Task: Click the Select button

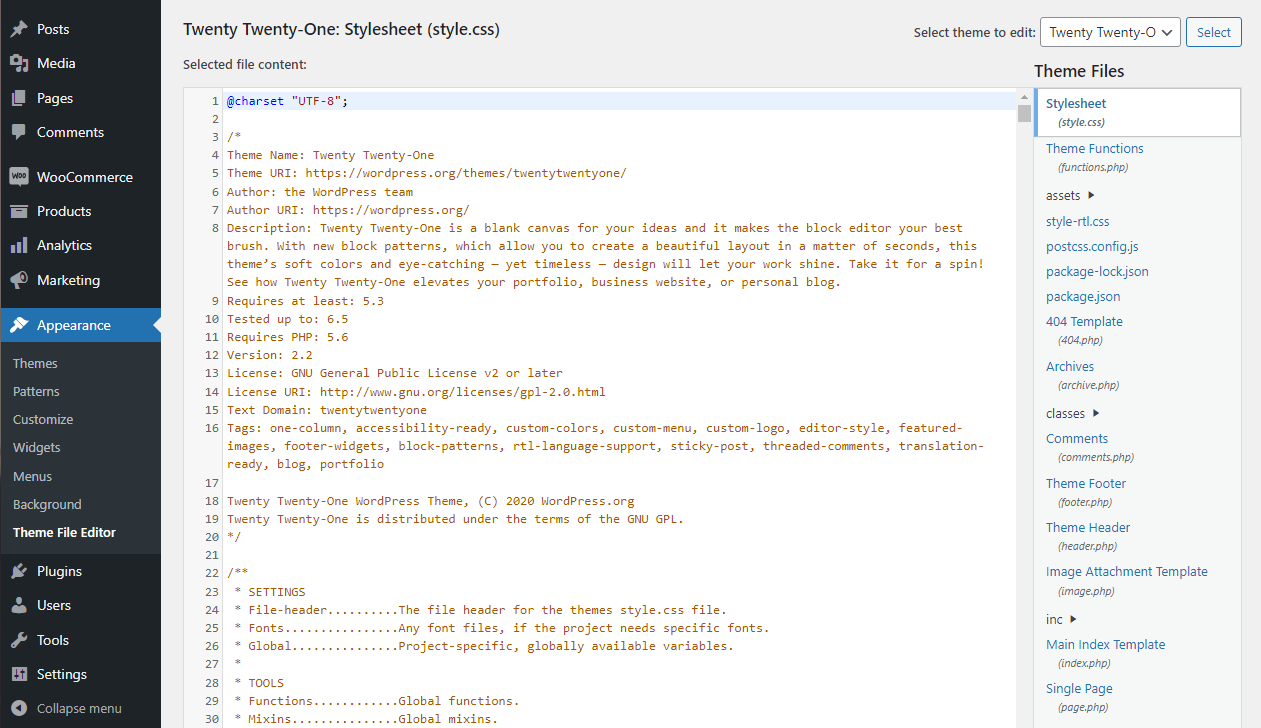Action: click(x=1213, y=32)
